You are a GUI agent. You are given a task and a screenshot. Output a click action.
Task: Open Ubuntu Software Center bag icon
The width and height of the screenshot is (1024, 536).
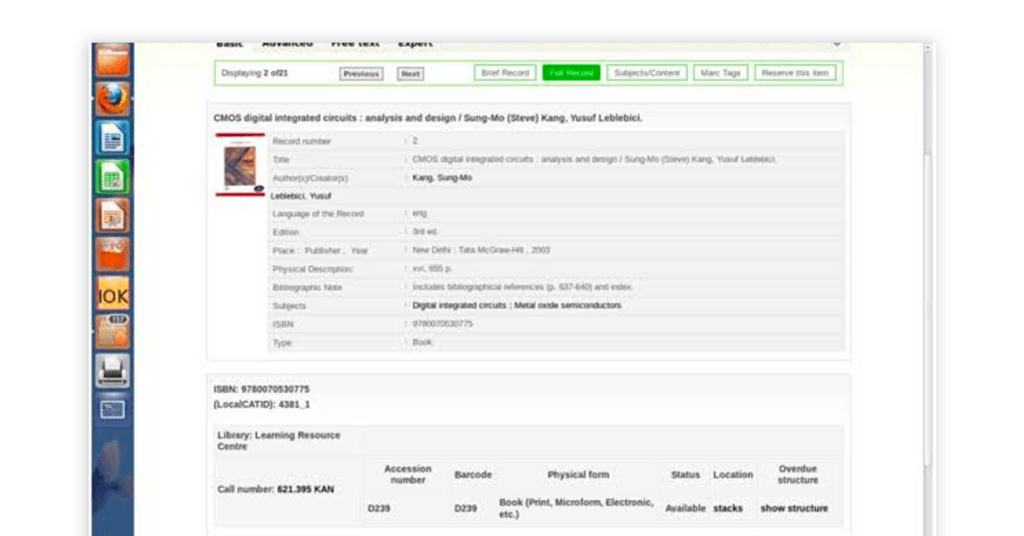113,254
